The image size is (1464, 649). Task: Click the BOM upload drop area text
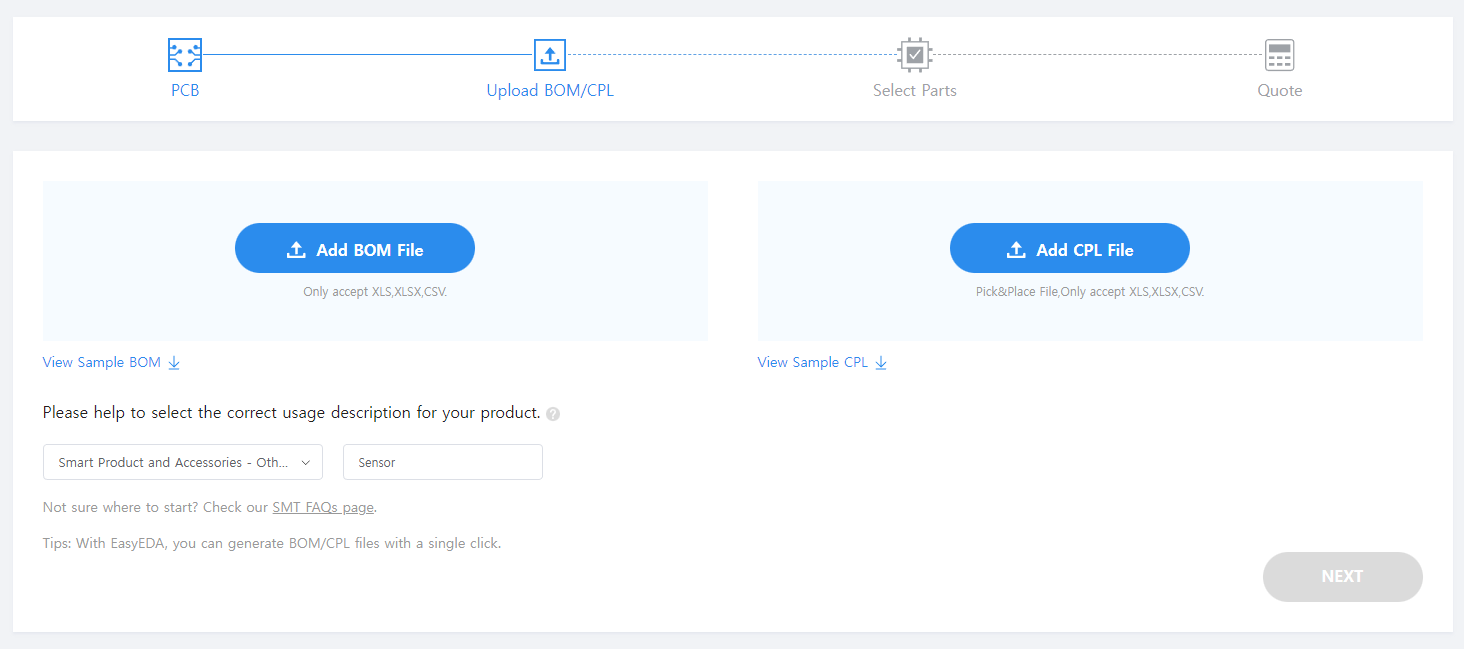pyautogui.click(x=375, y=293)
